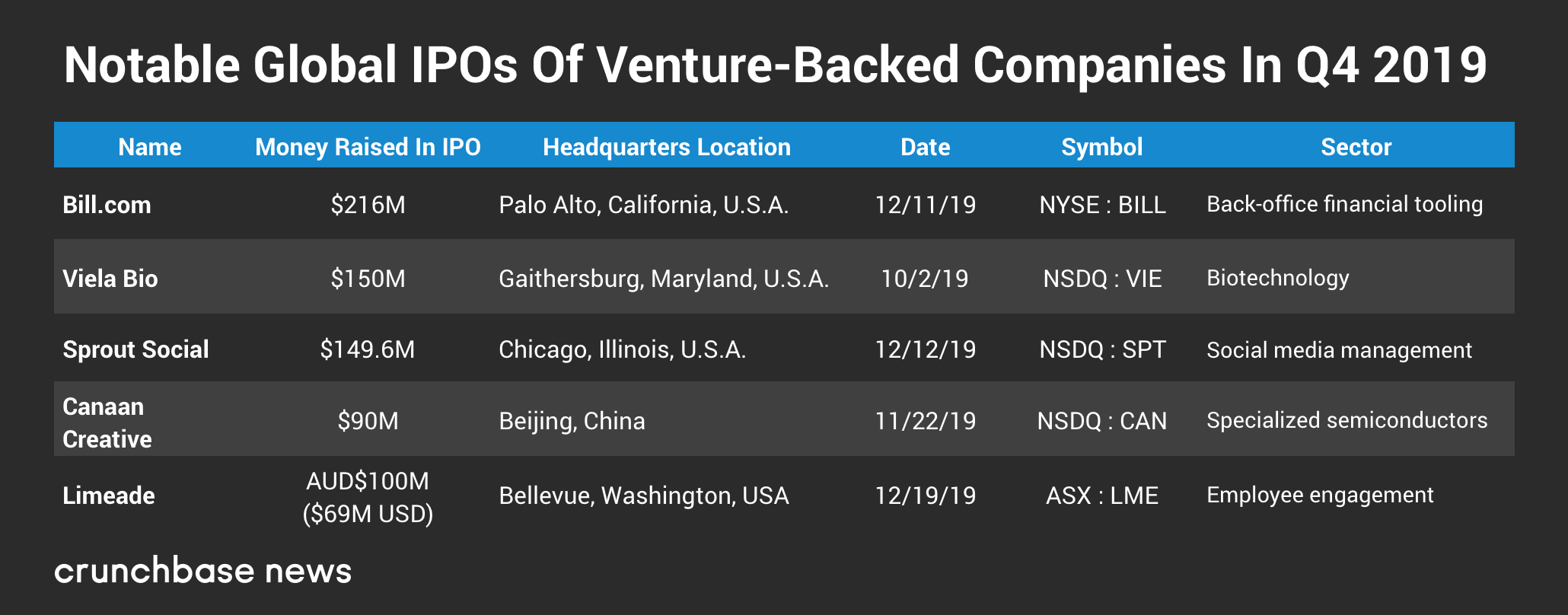This screenshot has height=615, width=1568.
Task: Click the crunchbase news logo
Action: point(202,571)
